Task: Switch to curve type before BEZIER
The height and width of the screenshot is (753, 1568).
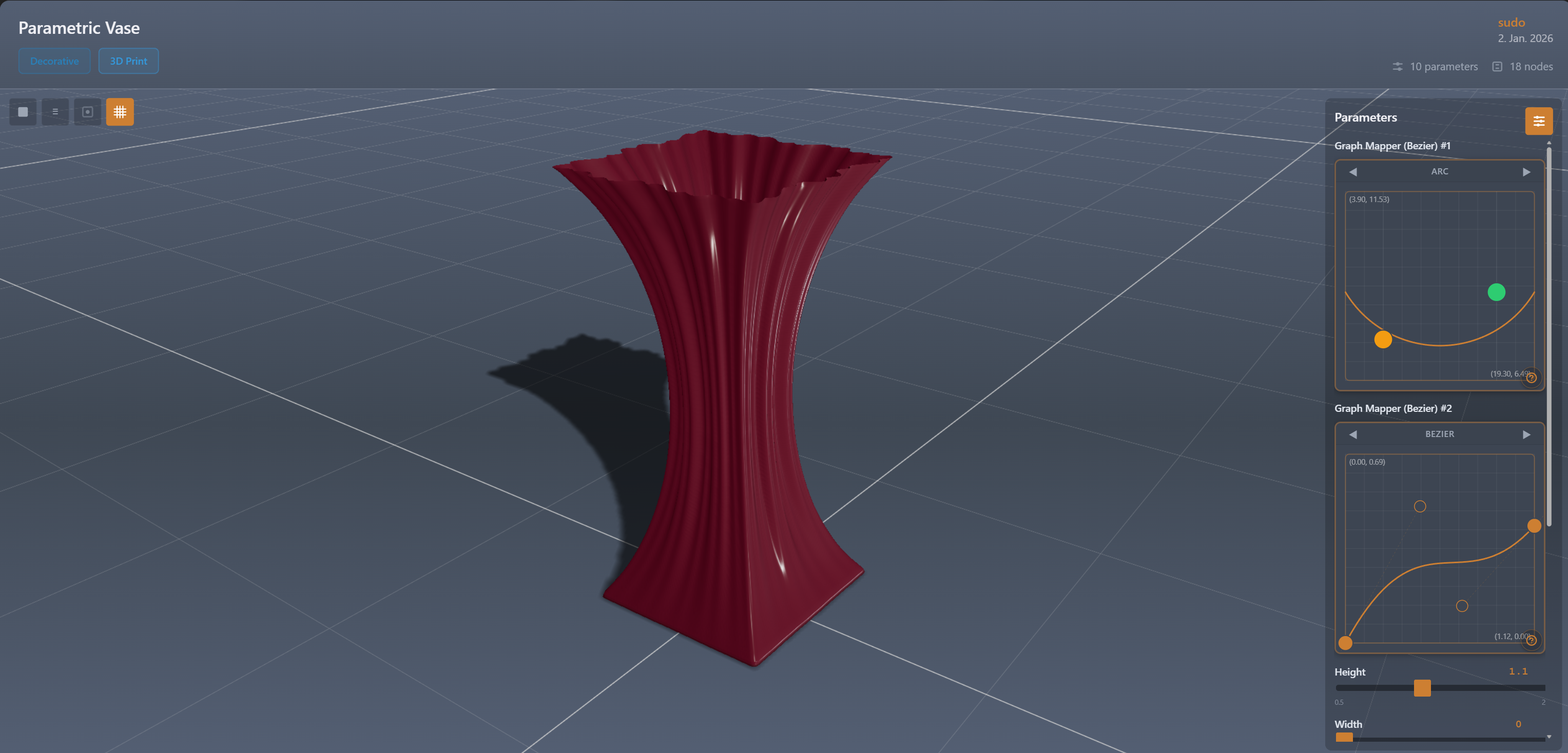Action: pyautogui.click(x=1352, y=434)
